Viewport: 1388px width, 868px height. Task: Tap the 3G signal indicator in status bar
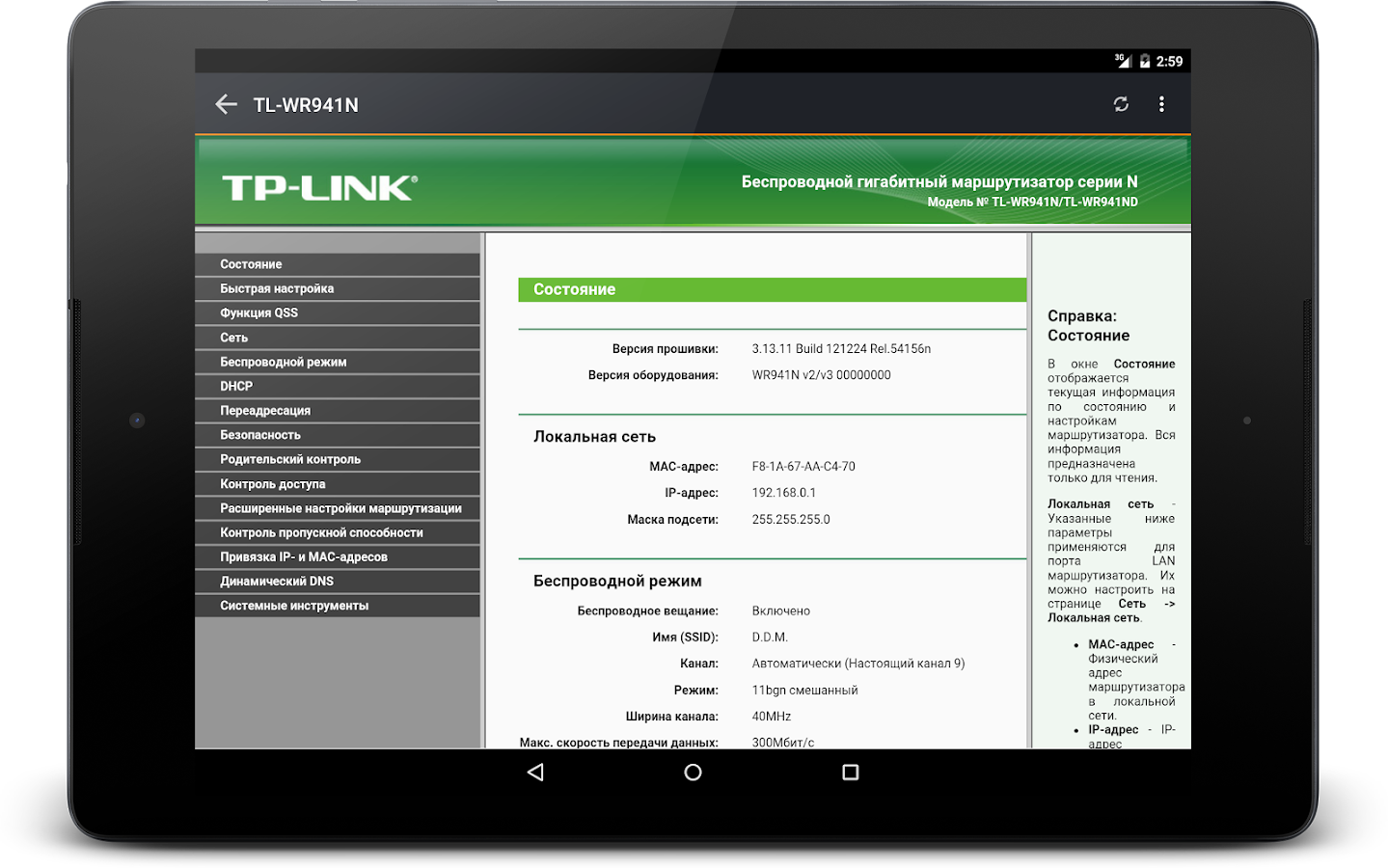point(1118,61)
